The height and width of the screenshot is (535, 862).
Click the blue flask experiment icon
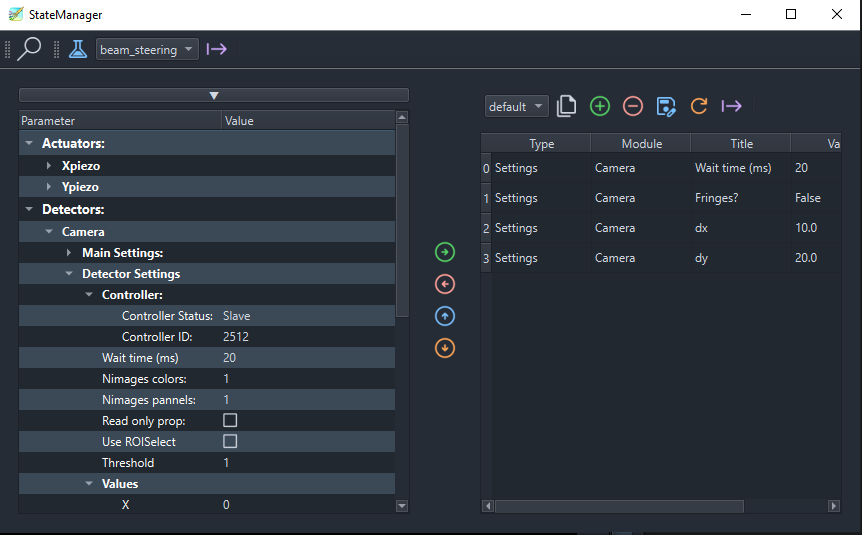(x=78, y=49)
